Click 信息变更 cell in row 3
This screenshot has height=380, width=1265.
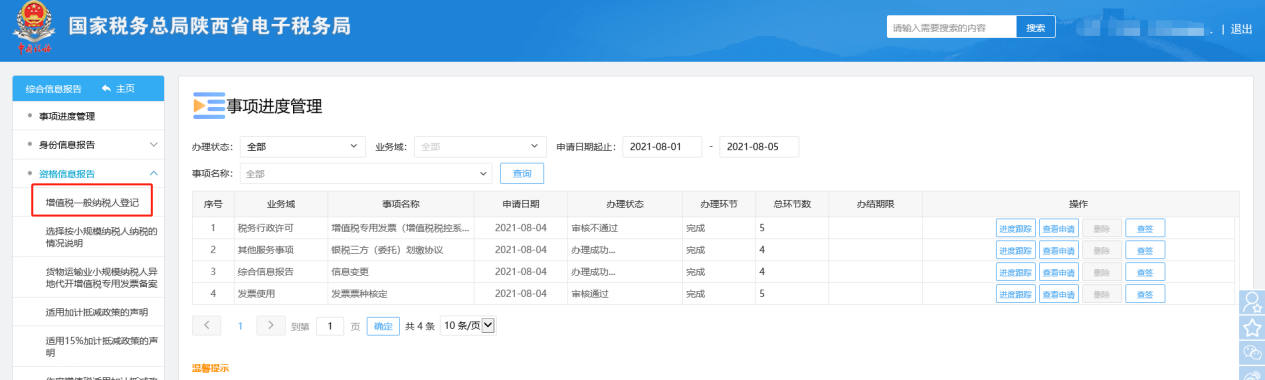click(x=401, y=272)
